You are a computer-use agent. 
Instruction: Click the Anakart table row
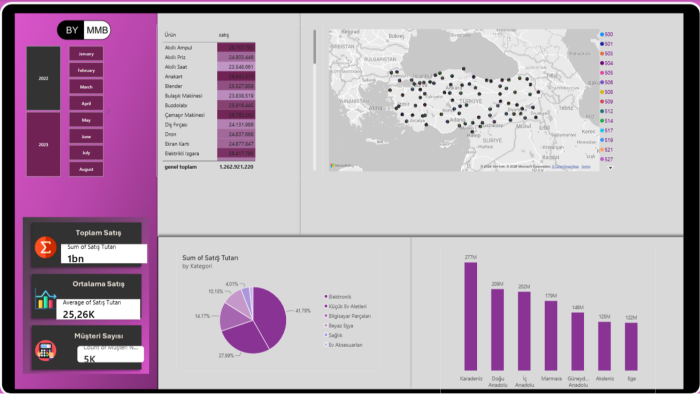(209, 76)
